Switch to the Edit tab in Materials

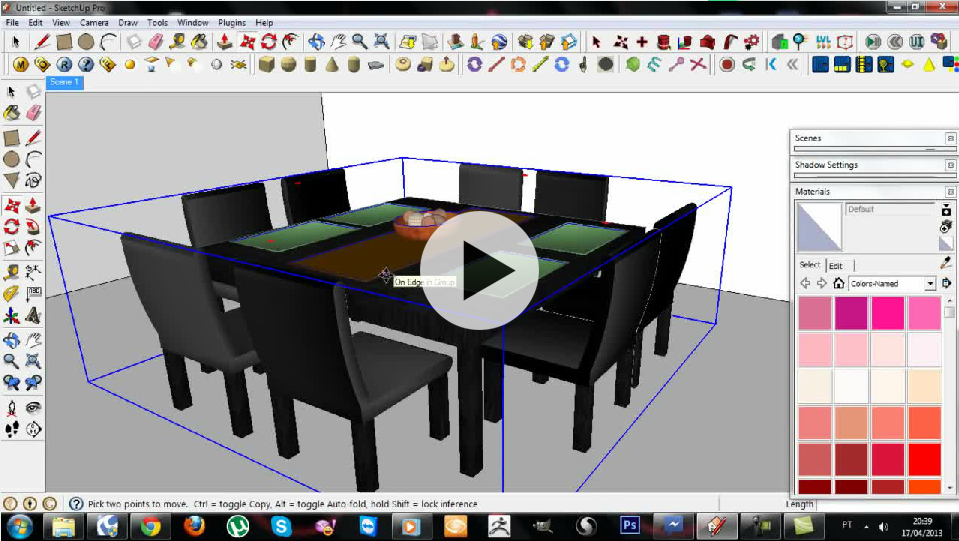835,265
